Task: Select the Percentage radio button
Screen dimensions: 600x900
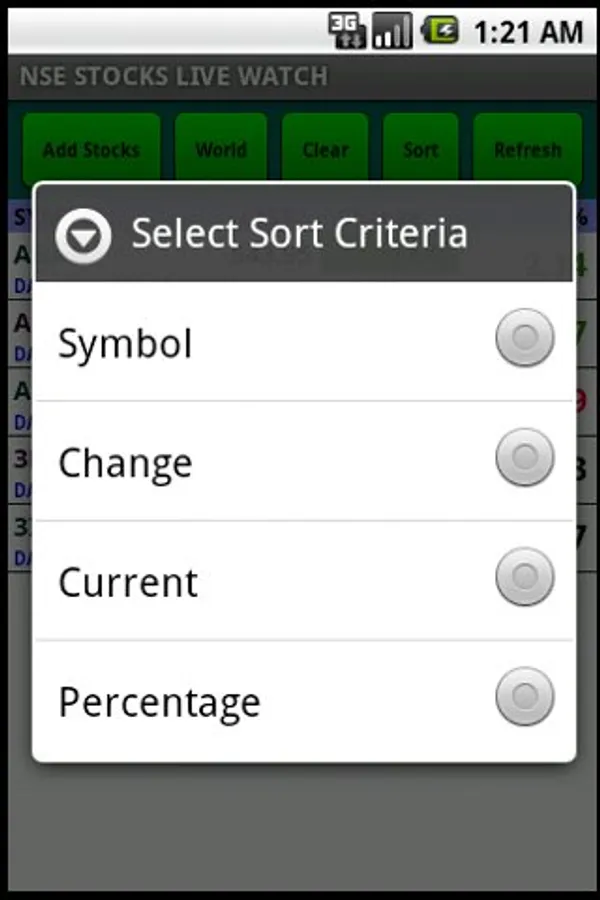Action: [524, 696]
